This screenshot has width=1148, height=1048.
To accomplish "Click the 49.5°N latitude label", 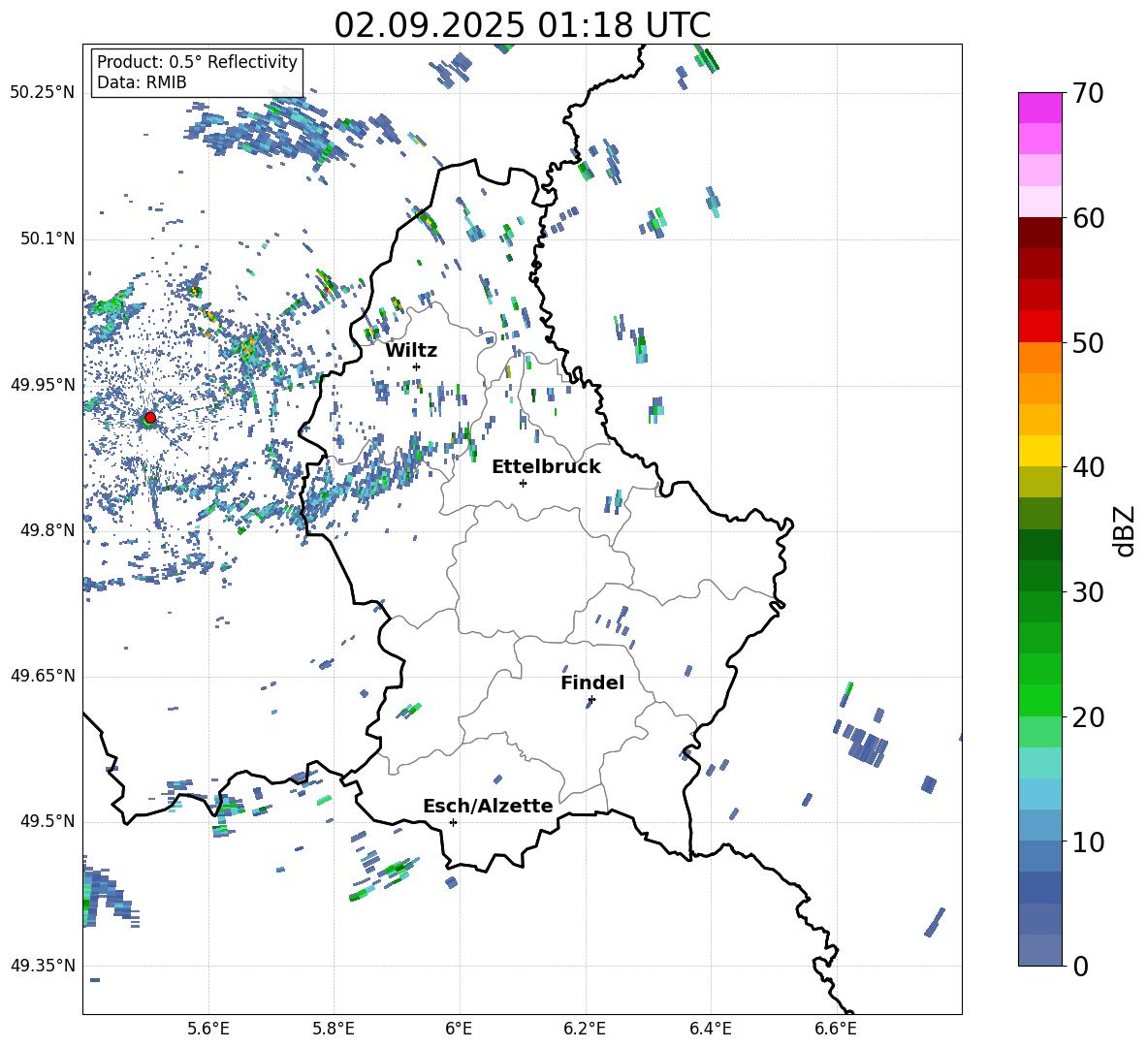I will (48, 821).
